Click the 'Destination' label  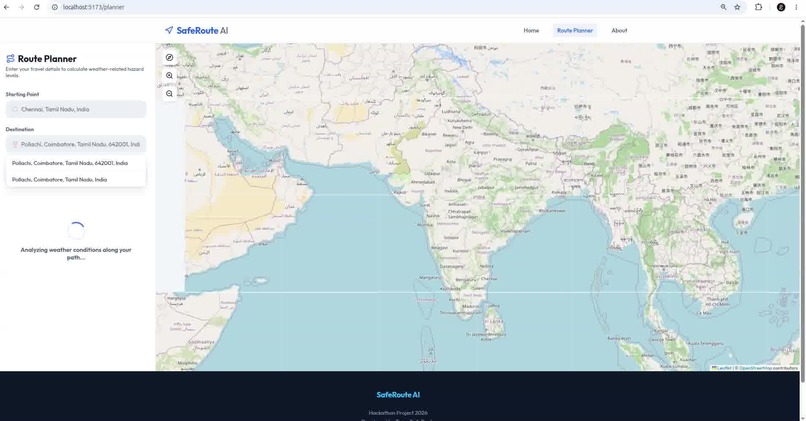pyautogui.click(x=20, y=129)
